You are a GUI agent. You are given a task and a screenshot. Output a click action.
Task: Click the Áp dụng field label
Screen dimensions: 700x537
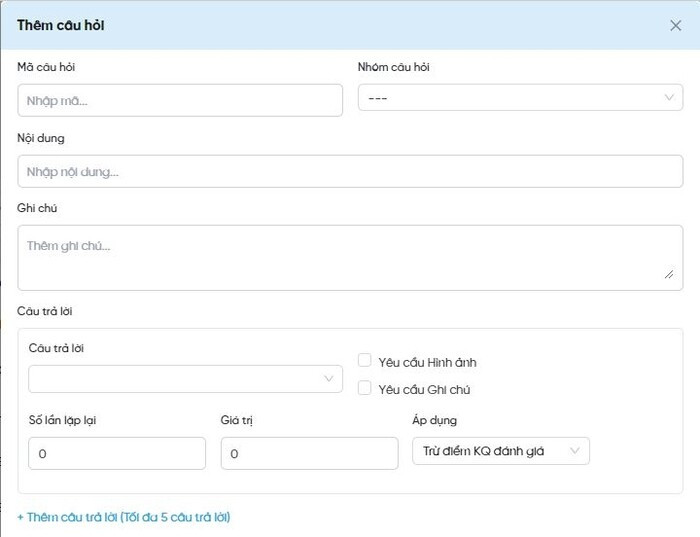(434, 420)
